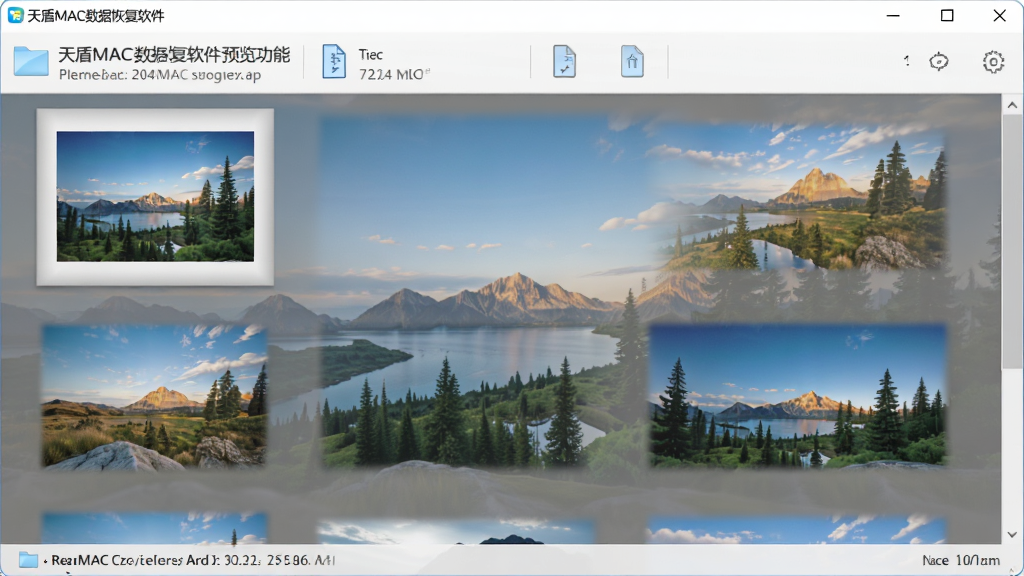This screenshot has width=1024, height=576.
Task: Click the small '1' indicator near refresh
Action: coord(906,61)
